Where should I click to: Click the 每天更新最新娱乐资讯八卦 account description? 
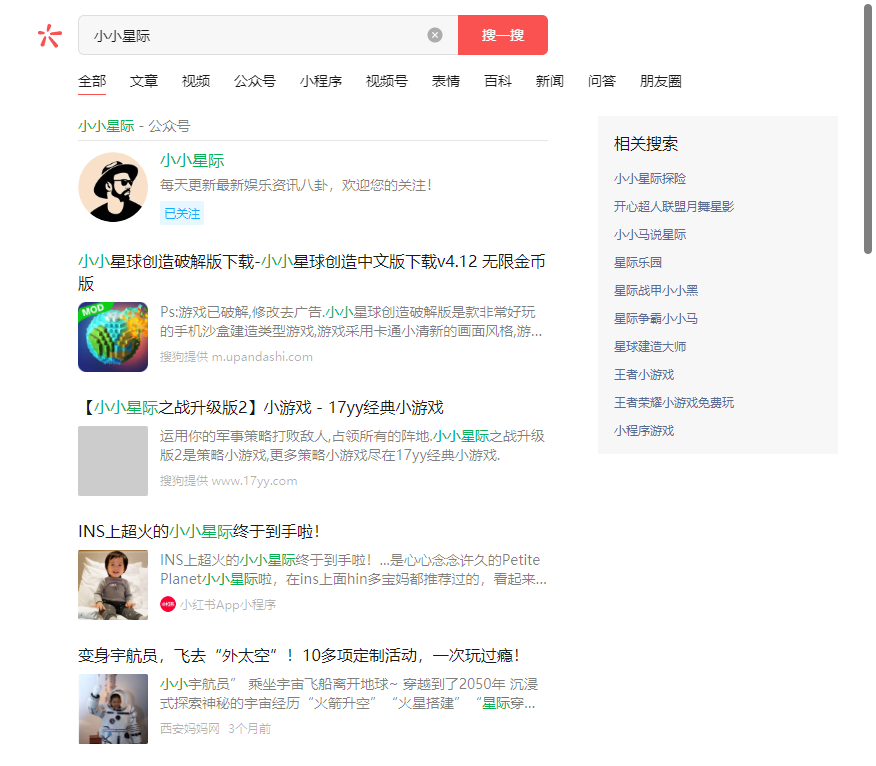point(296,185)
